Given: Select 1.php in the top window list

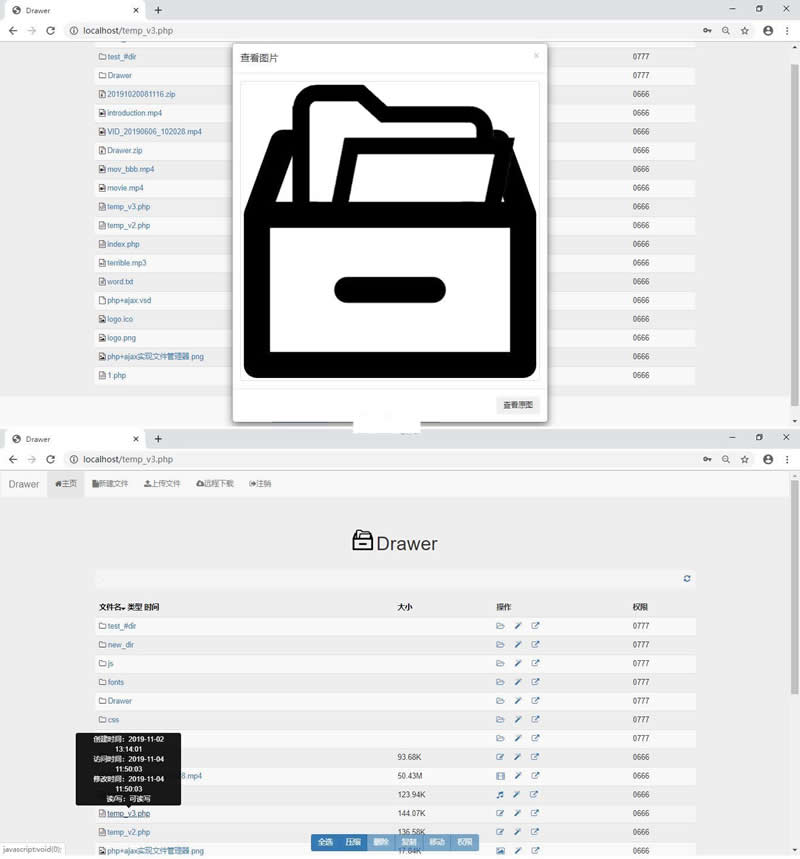Looking at the screenshot, I should pos(117,375).
